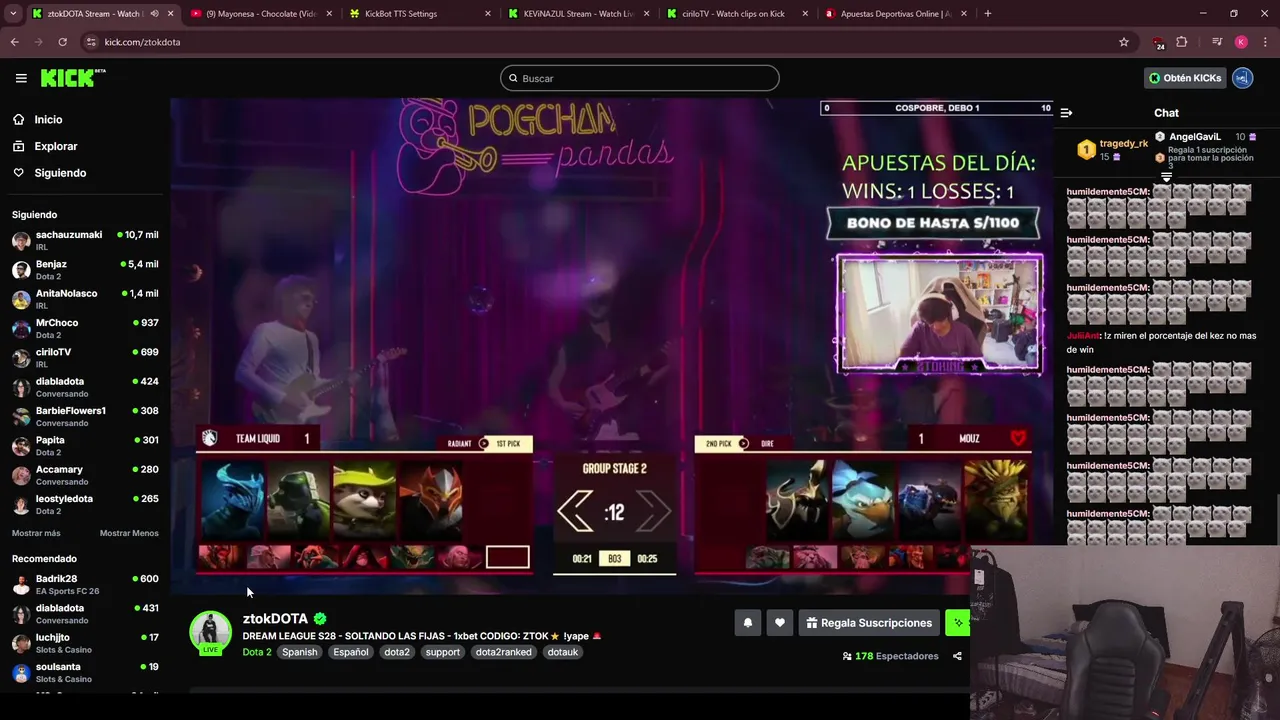The height and width of the screenshot is (720, 1280).
Task: Collapse followed list with Mostrar Menos
Action: (x=129, y=533)
